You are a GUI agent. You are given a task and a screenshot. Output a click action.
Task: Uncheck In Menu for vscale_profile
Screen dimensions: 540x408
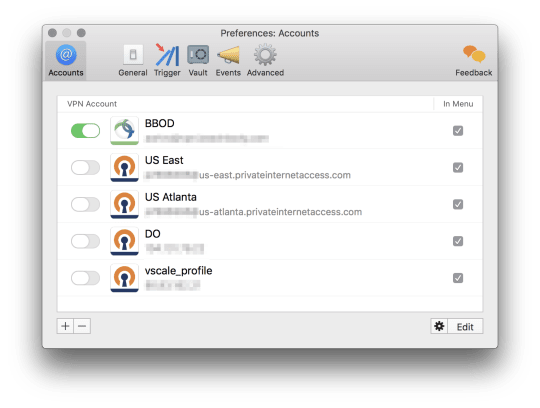[x=458, y=278]
